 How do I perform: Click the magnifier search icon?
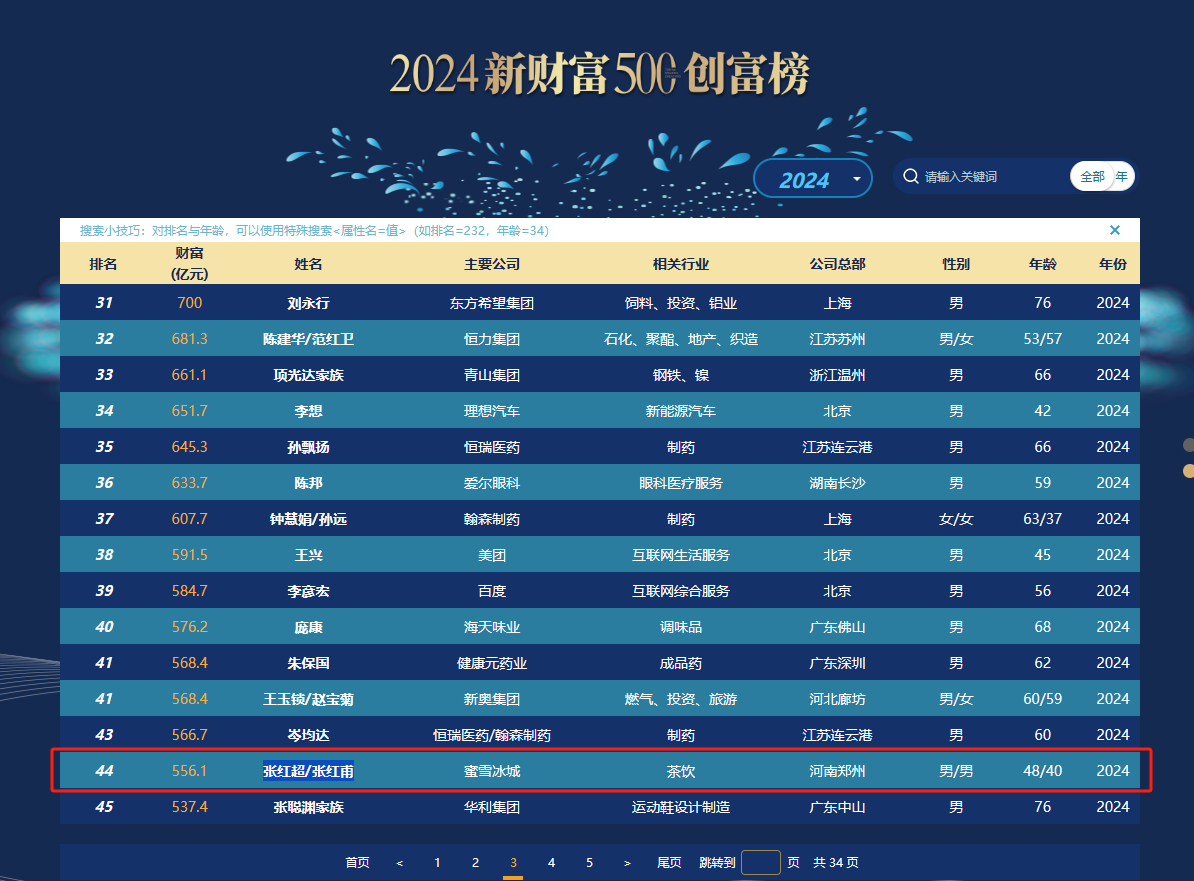click(x=910, y=177)
